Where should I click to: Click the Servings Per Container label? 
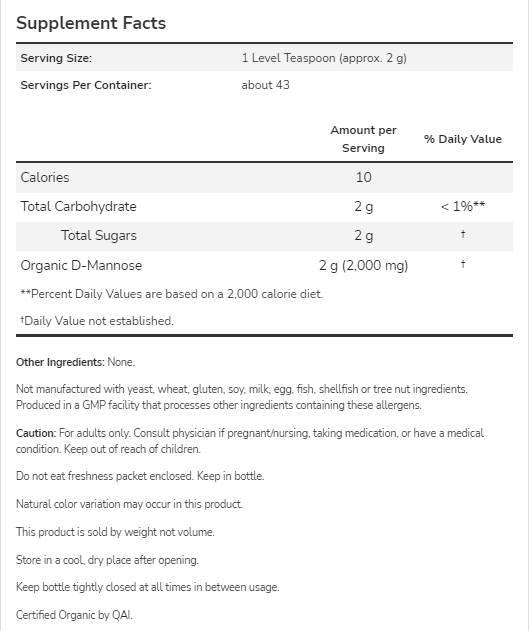86,85
